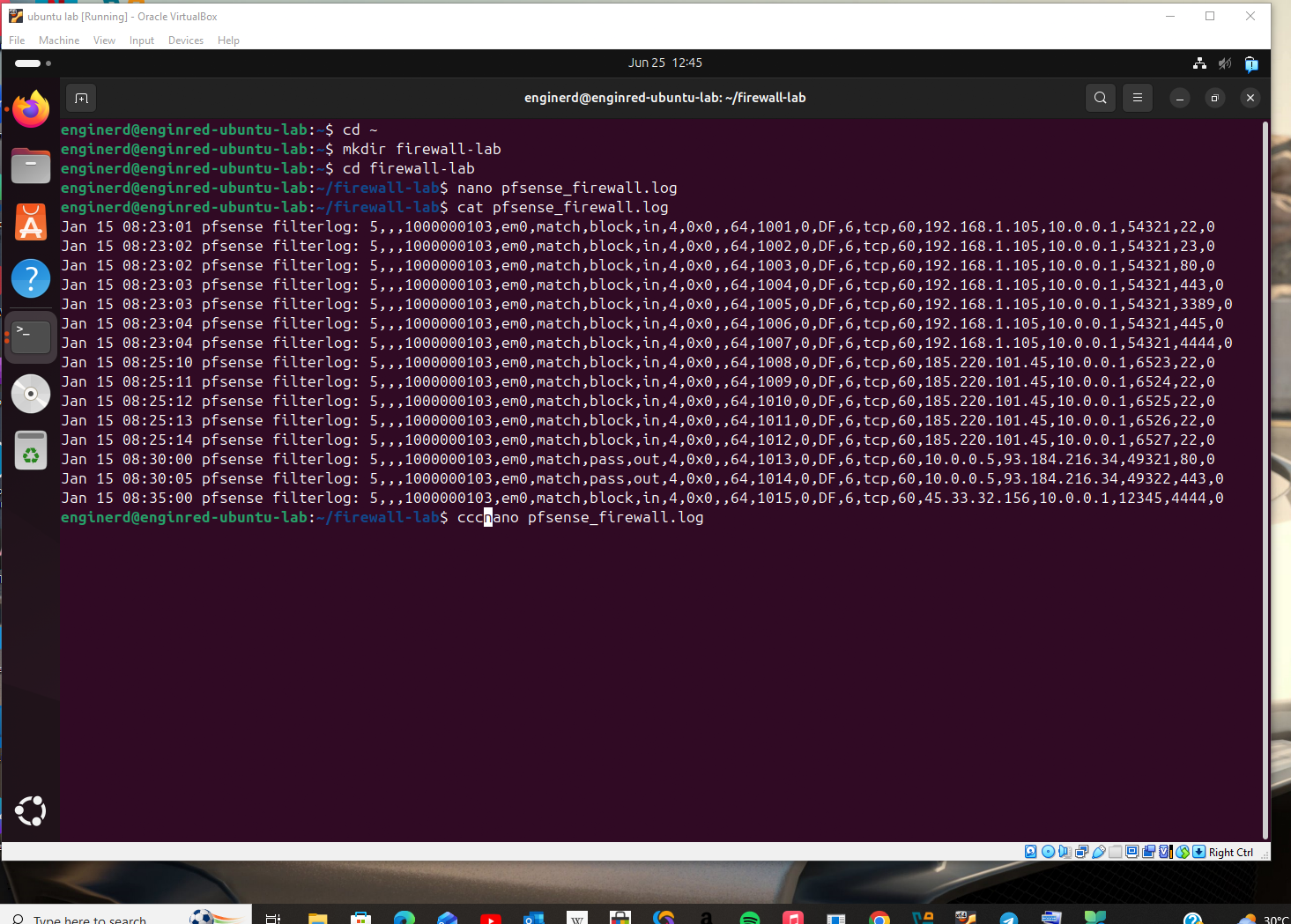
Task: Open the GNOME system menu rightmost icon
Action: click(x=1251, y=63)
